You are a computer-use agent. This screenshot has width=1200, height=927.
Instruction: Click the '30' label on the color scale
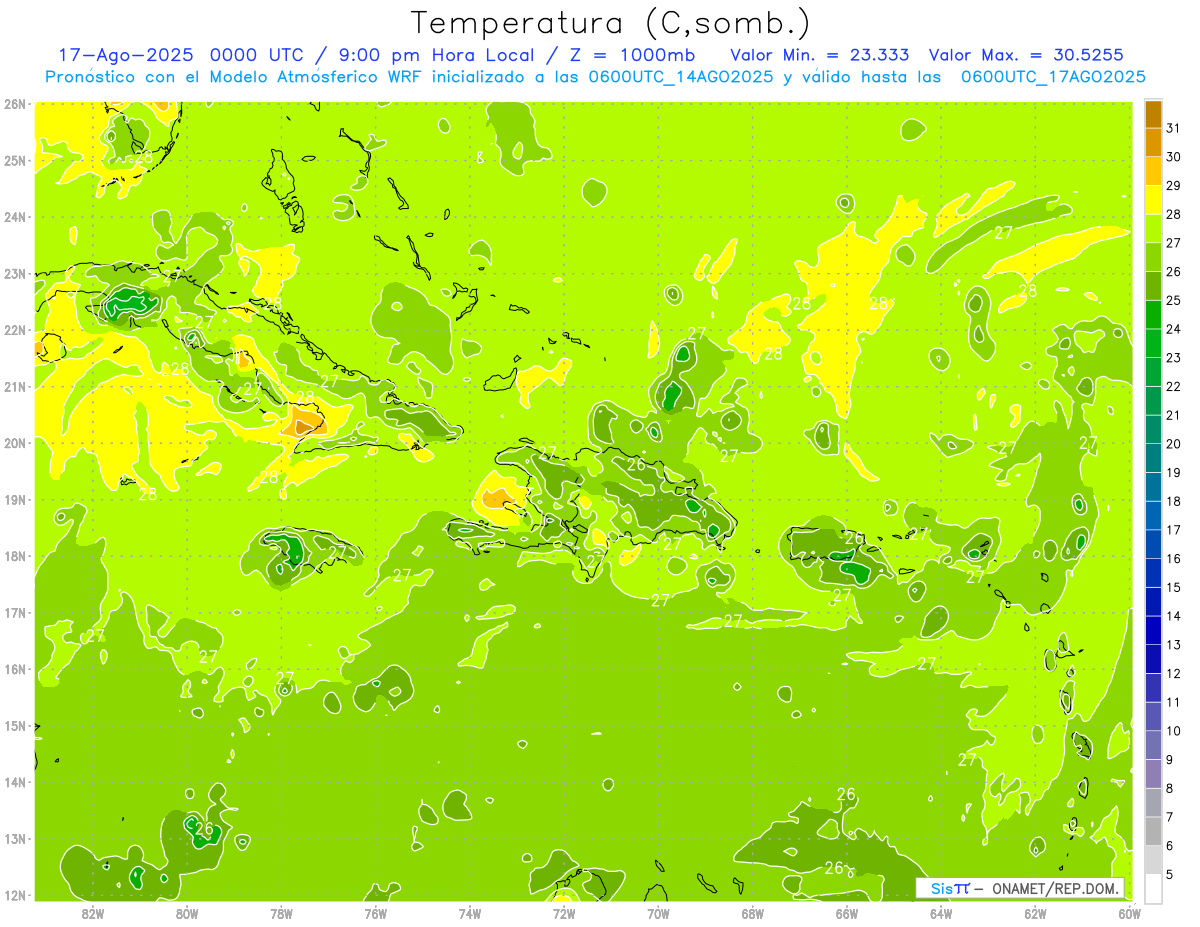point(1174,157)
